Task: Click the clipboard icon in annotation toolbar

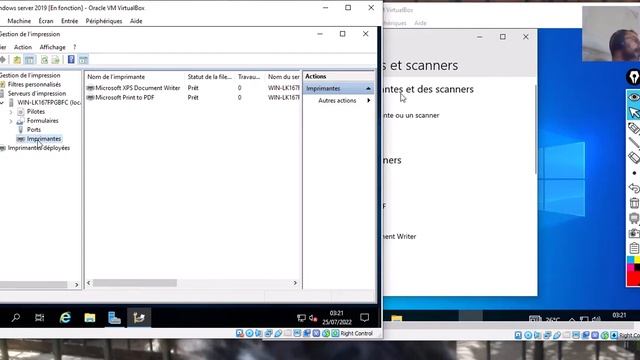Action: point(634,248)
